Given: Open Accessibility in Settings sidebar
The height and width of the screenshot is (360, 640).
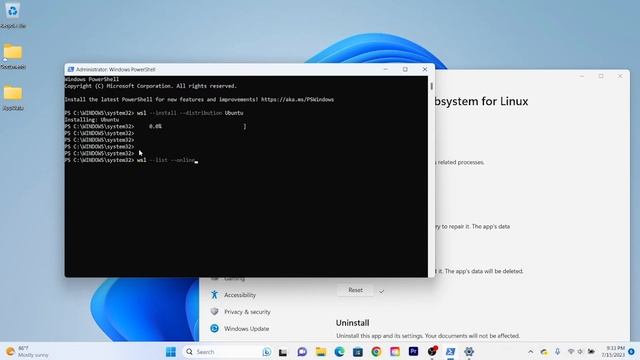Looking at the screenshot, I should coord(240,295).
